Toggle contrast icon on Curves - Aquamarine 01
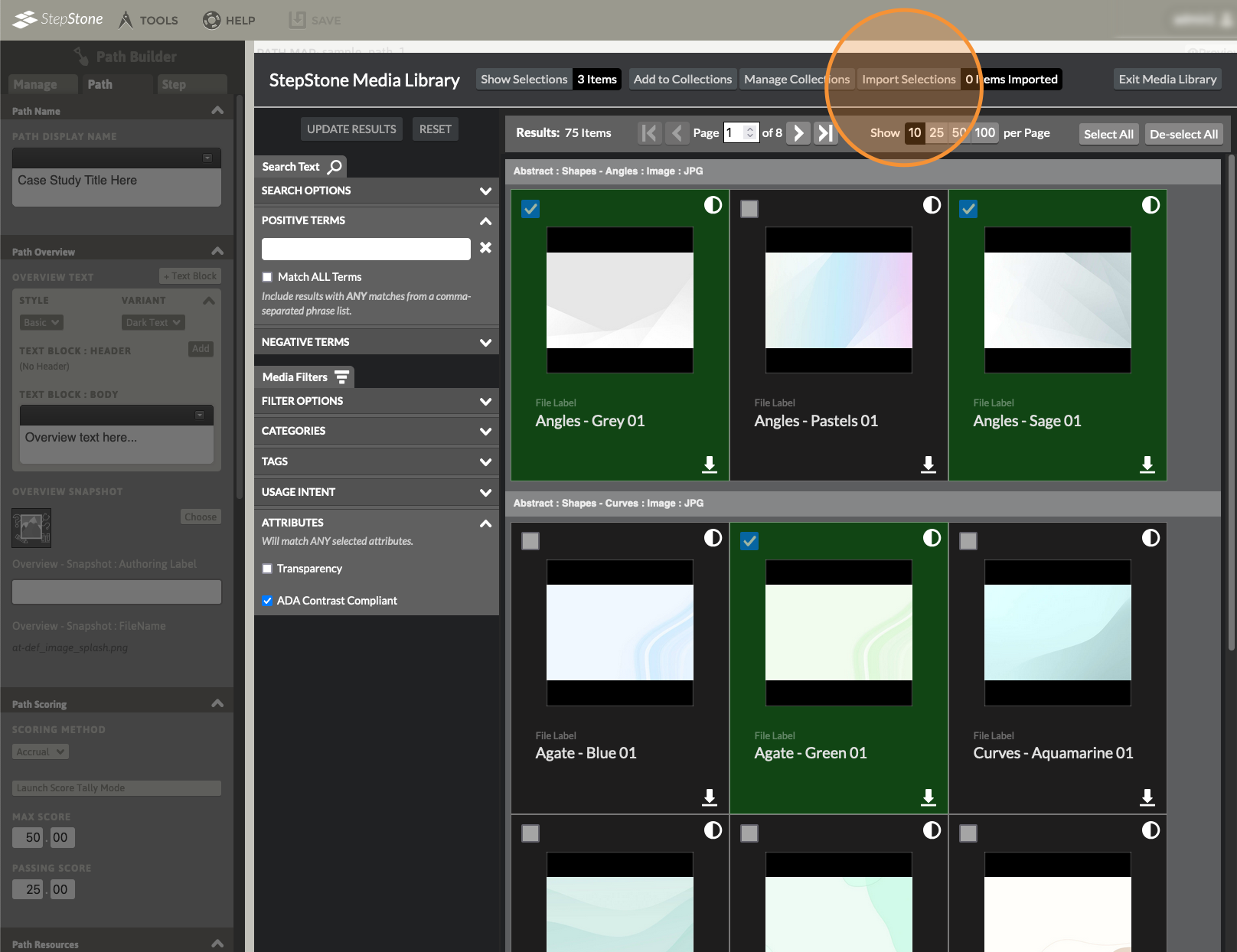The height and width of the screenshot is (952, 1237). click(x=1151, y=538)
